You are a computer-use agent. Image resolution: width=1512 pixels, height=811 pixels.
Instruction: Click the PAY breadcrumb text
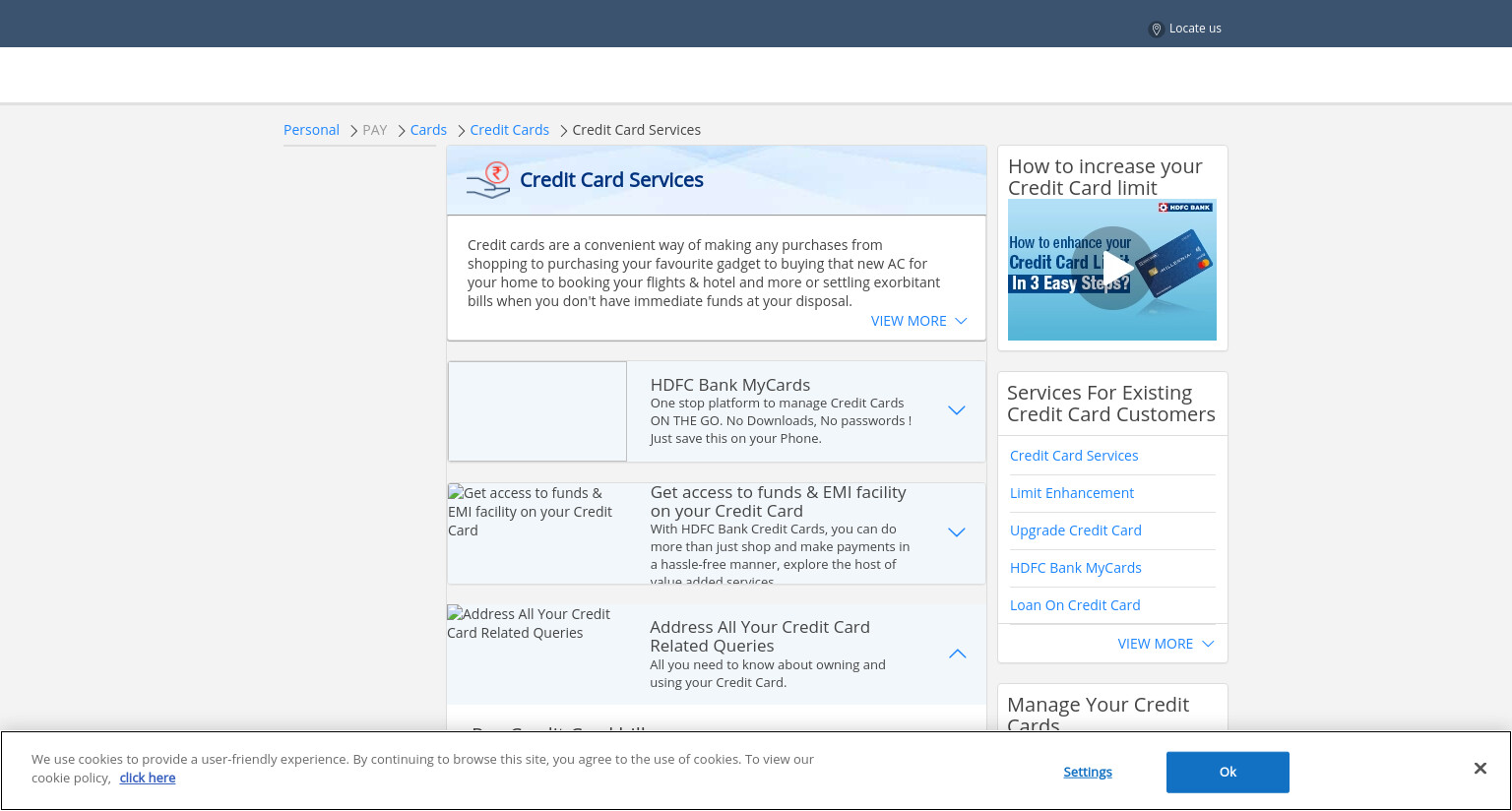click(375, 130)
